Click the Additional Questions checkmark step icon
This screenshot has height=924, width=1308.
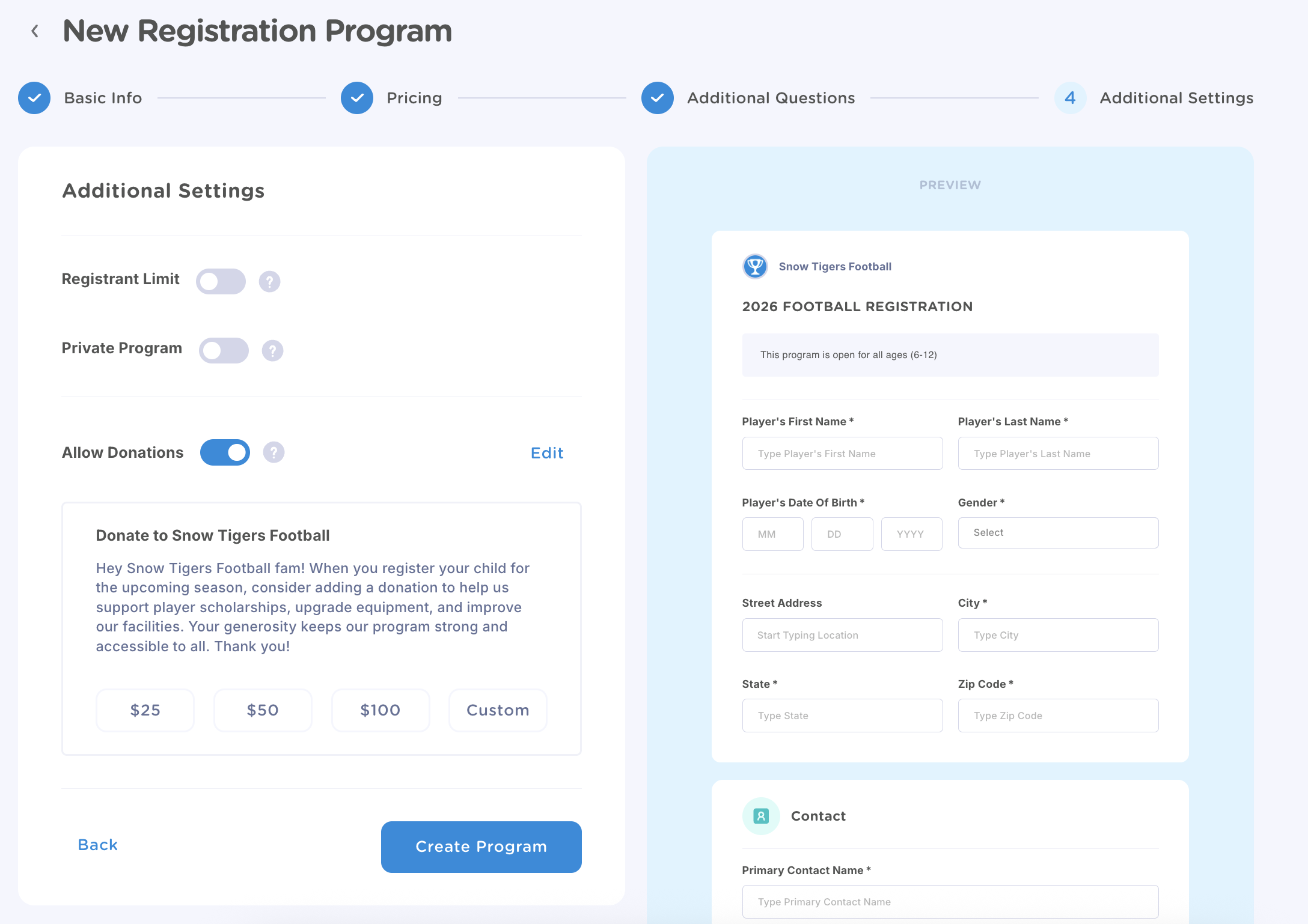coord(657,98)
